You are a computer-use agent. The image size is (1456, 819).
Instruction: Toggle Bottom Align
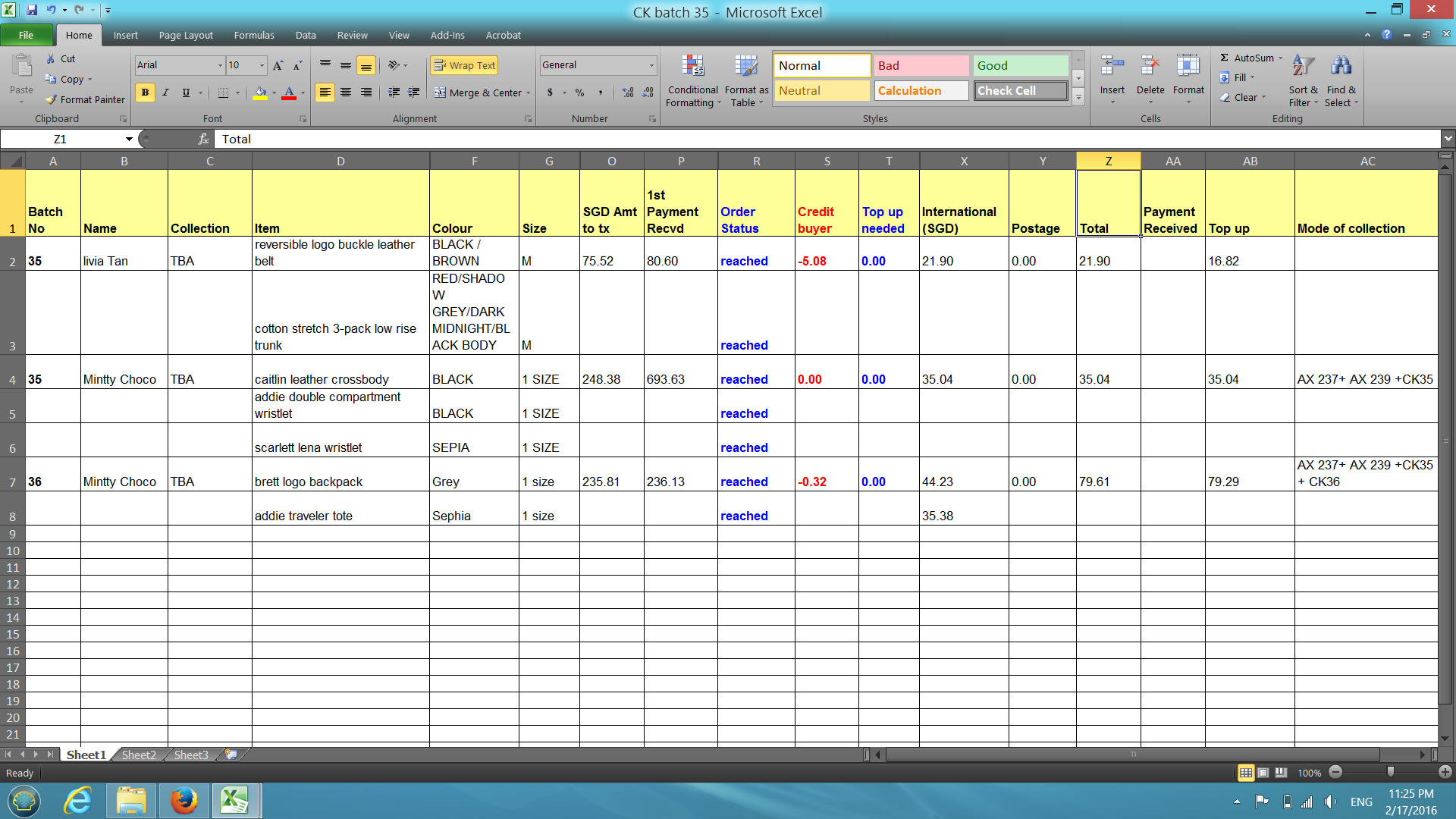pyautogui.click(x=366, y=65)
